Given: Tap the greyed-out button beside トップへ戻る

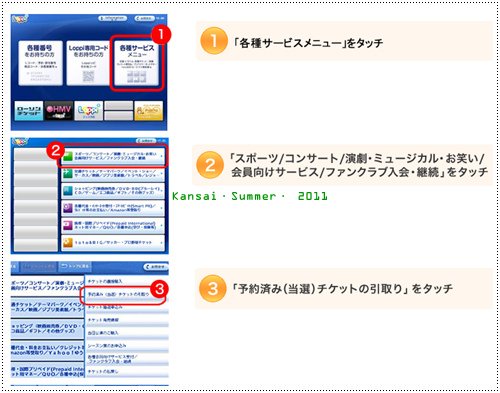Looking at the screenshot, I should point(39,267).
